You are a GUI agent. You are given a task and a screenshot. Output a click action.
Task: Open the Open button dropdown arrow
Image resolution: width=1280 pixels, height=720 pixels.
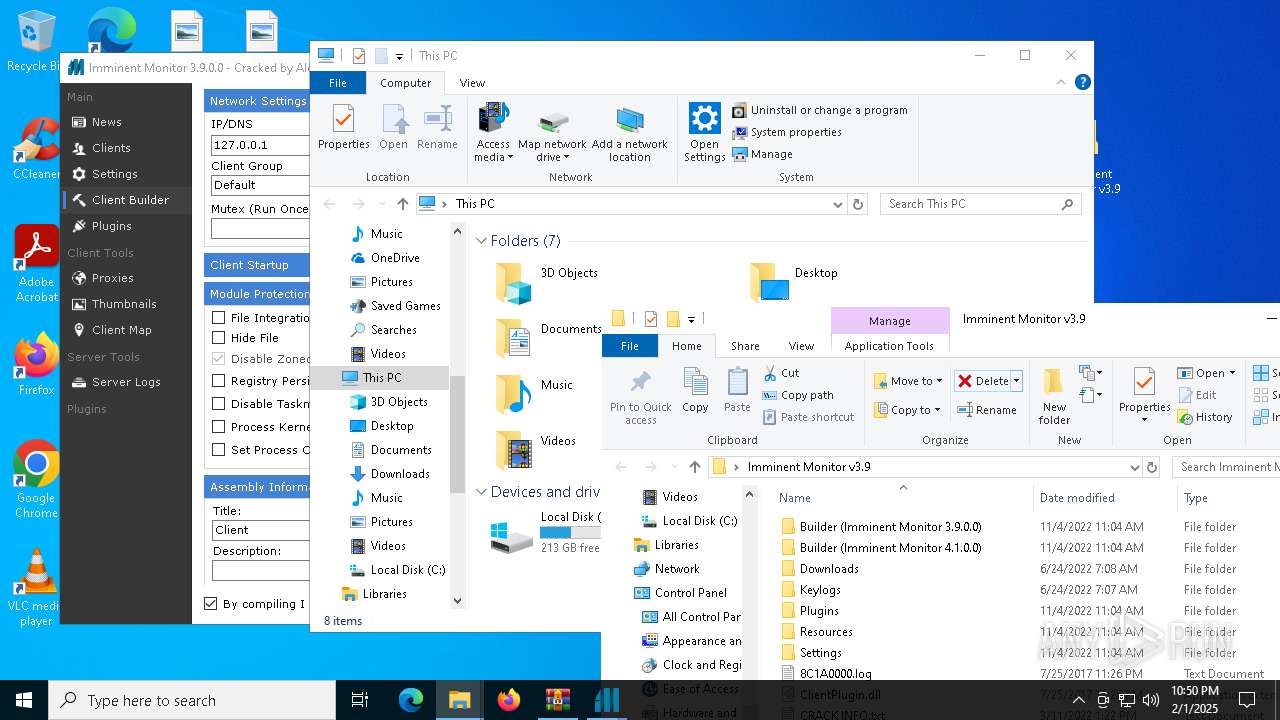(x=1232, y=373)
